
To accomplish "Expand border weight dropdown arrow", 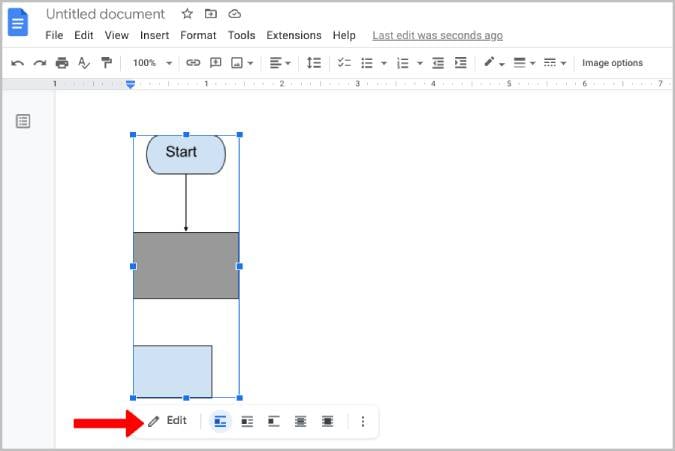I will click(x=533, y=63).
